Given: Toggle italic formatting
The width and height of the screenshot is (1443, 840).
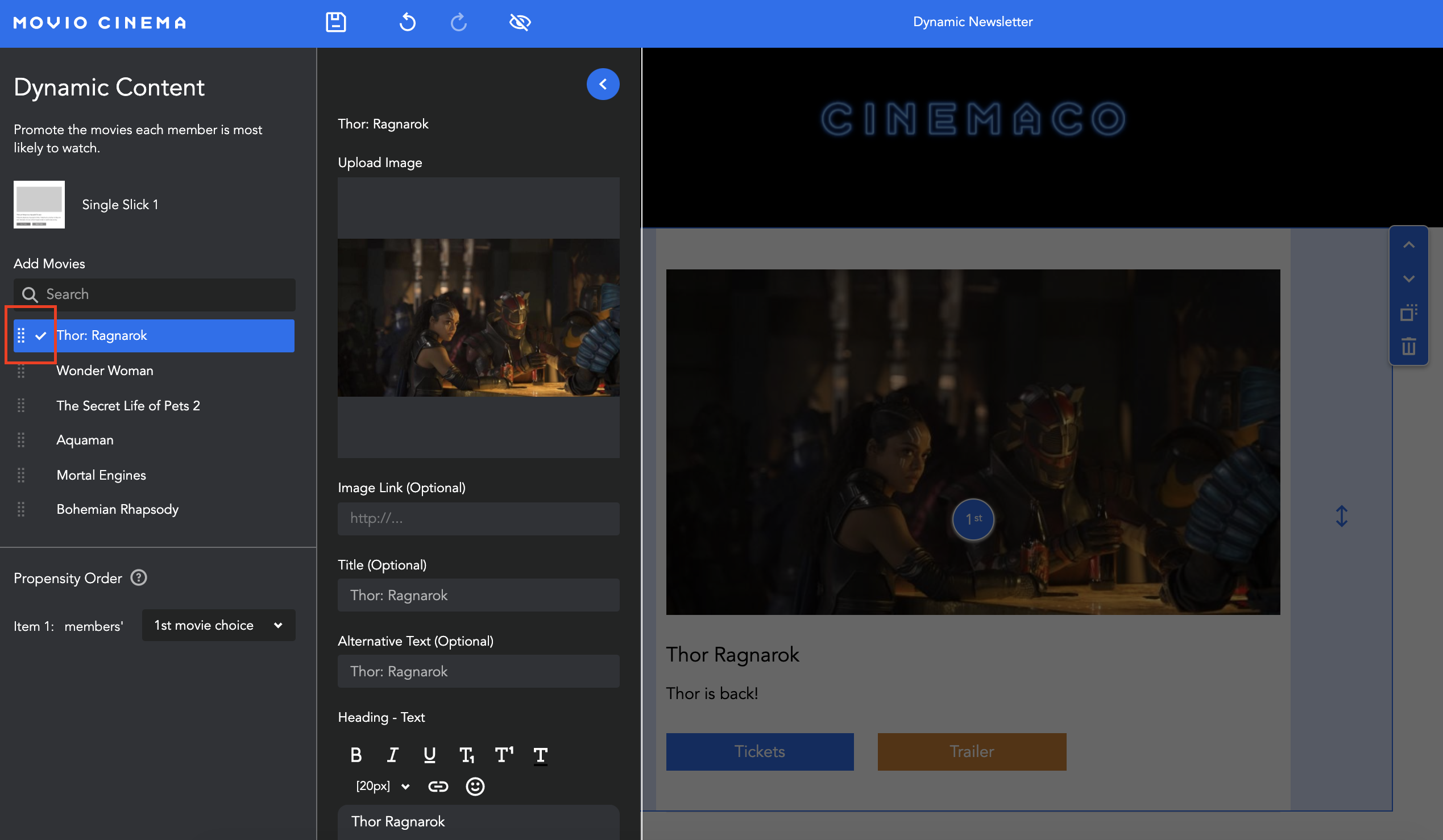Looking at the screenshot, I should pyautogui.click(x=392, y=755).
